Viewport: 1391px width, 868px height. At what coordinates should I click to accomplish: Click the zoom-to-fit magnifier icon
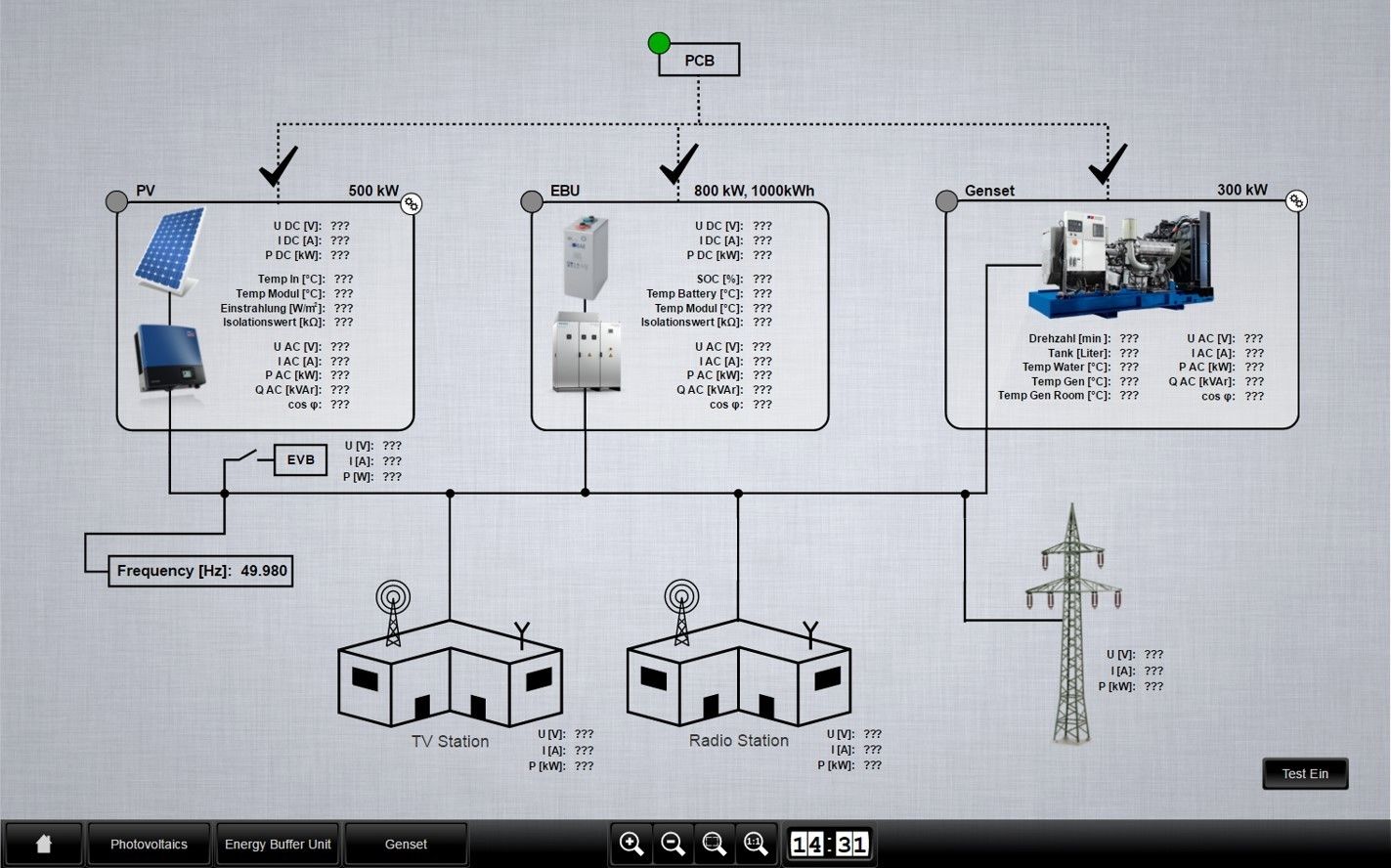pos(714,844)
